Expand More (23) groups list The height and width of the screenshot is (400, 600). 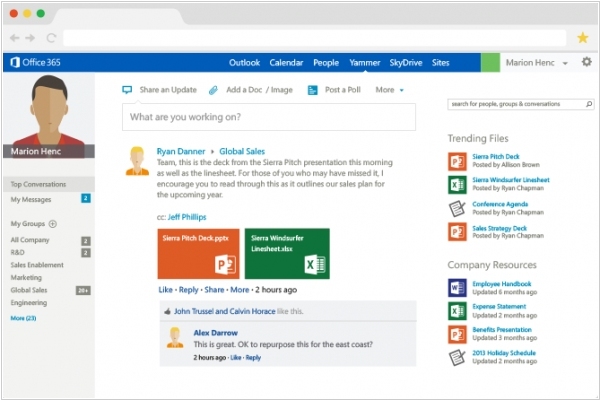(23, 318)
